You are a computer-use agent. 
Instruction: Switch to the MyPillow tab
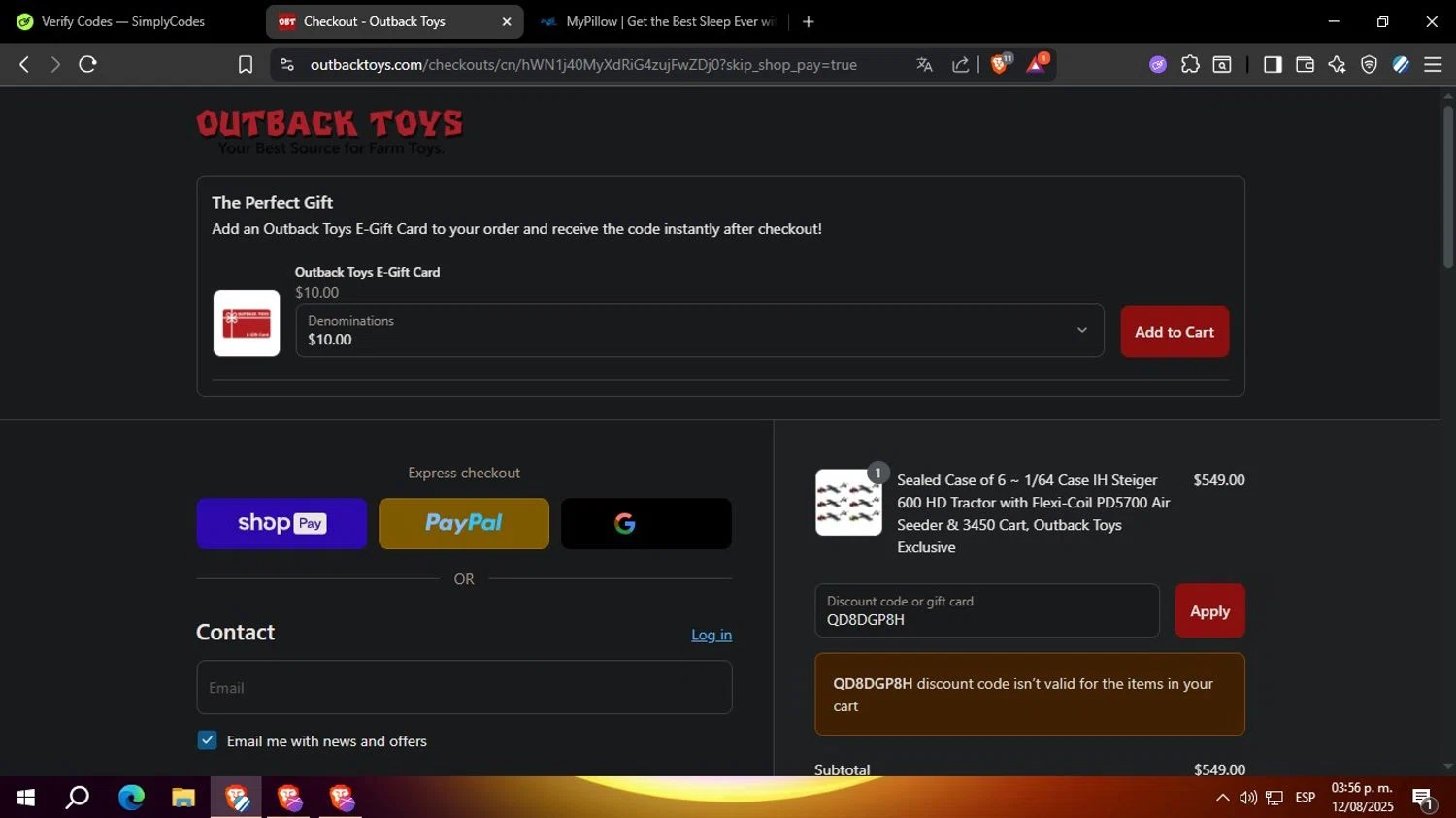point(660,21)
